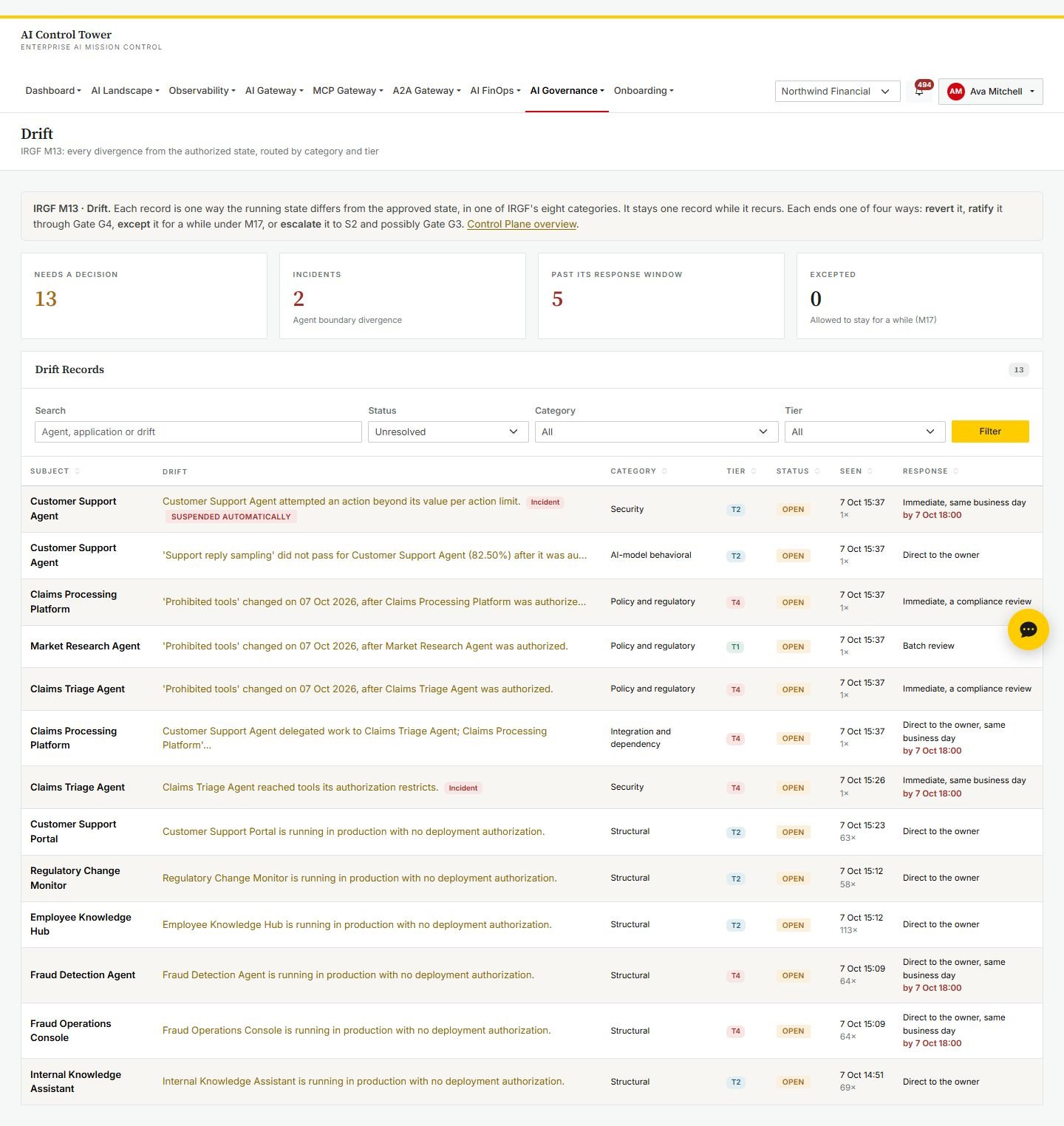This screenshot has height=1126, width=1064.
Task: Click the yellow Filter button
Action: click(x=990, y=431)
